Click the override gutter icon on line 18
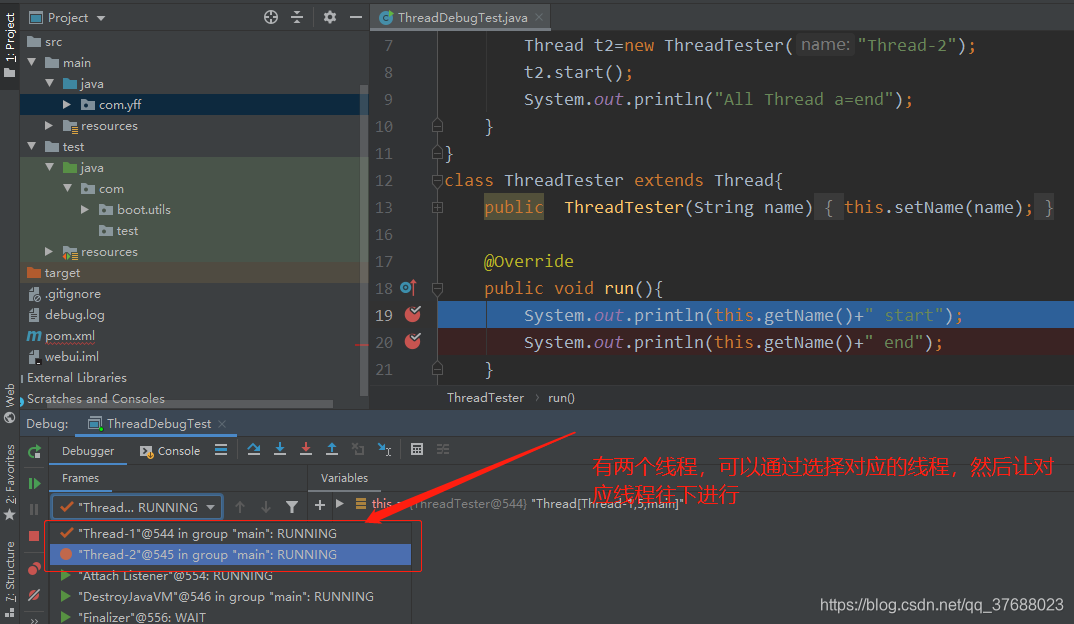Image resolution: width=1074 pixels, height=624 pixels. point(408,288)
